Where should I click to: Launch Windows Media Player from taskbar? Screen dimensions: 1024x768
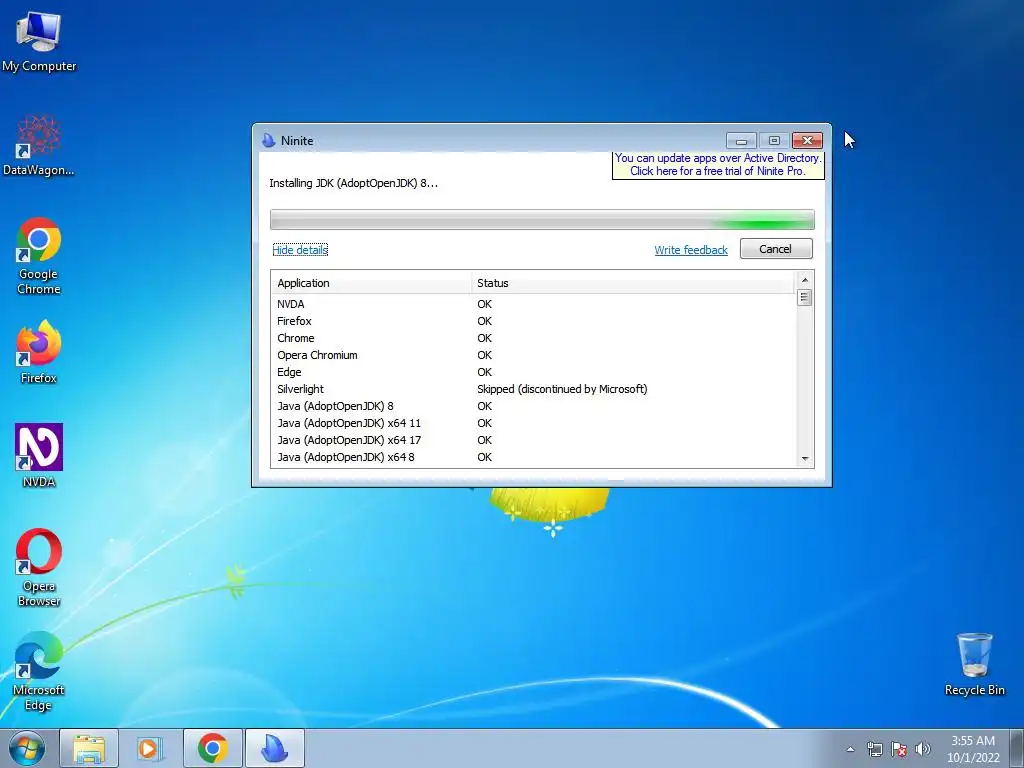tap(150, 748)
